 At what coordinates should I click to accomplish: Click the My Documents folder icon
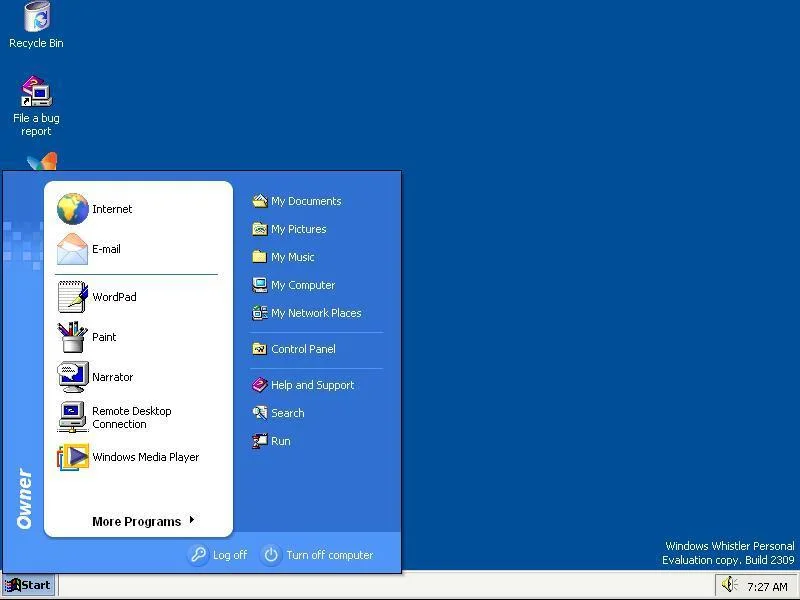coord(260,201)
